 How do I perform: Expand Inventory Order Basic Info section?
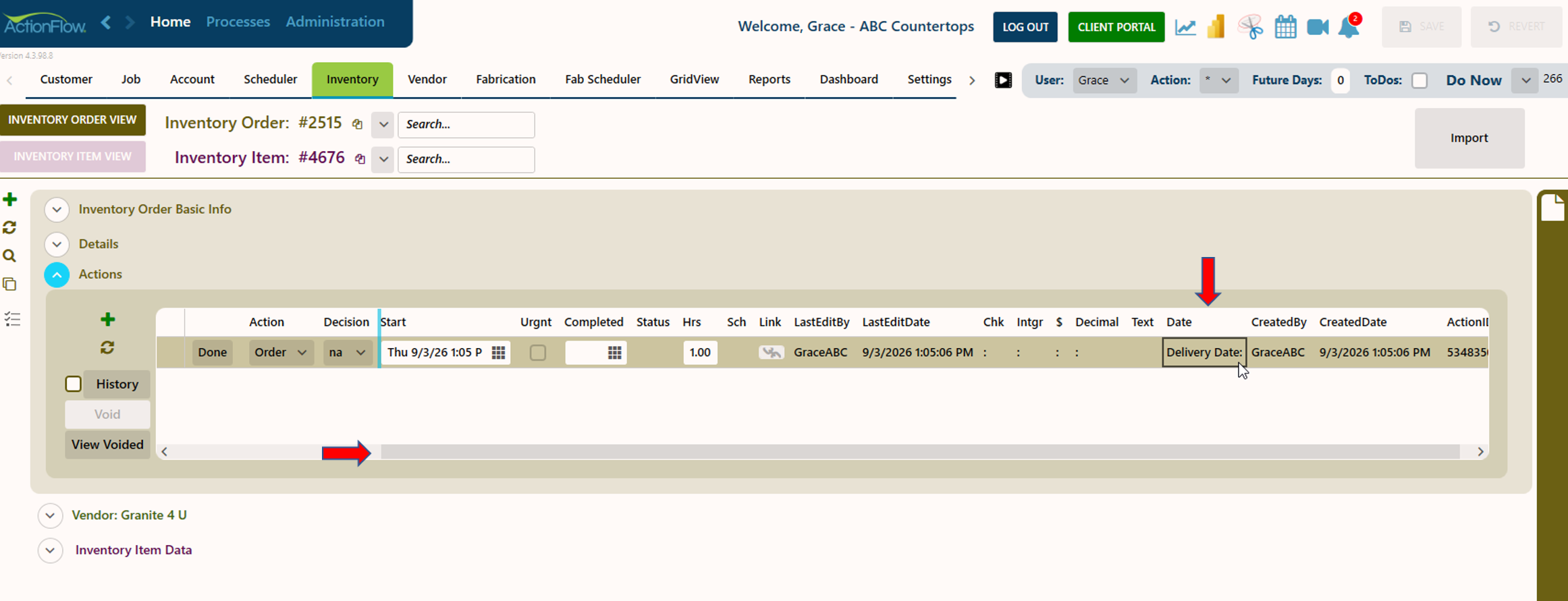click(57, 210)
